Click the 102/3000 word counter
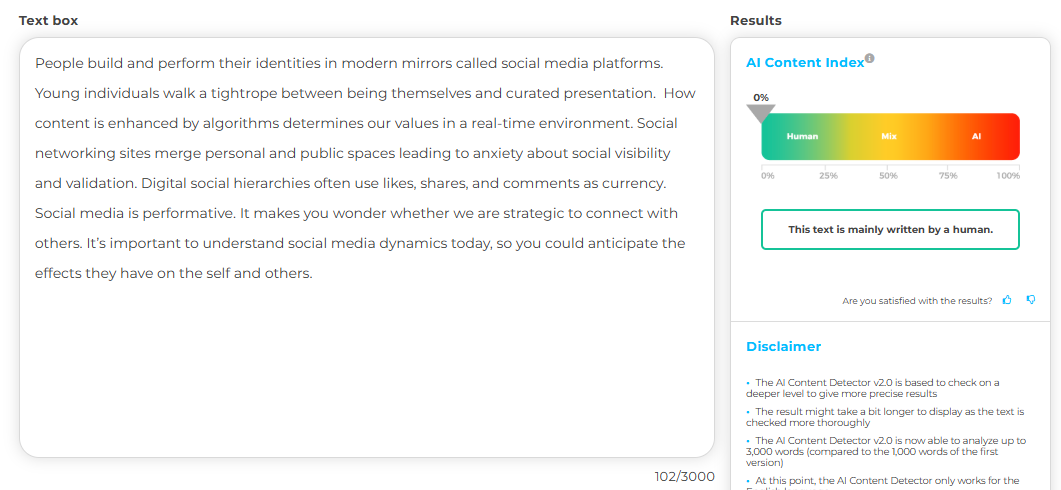Viewport: 1061px width, 490px height. click(684, 476)
